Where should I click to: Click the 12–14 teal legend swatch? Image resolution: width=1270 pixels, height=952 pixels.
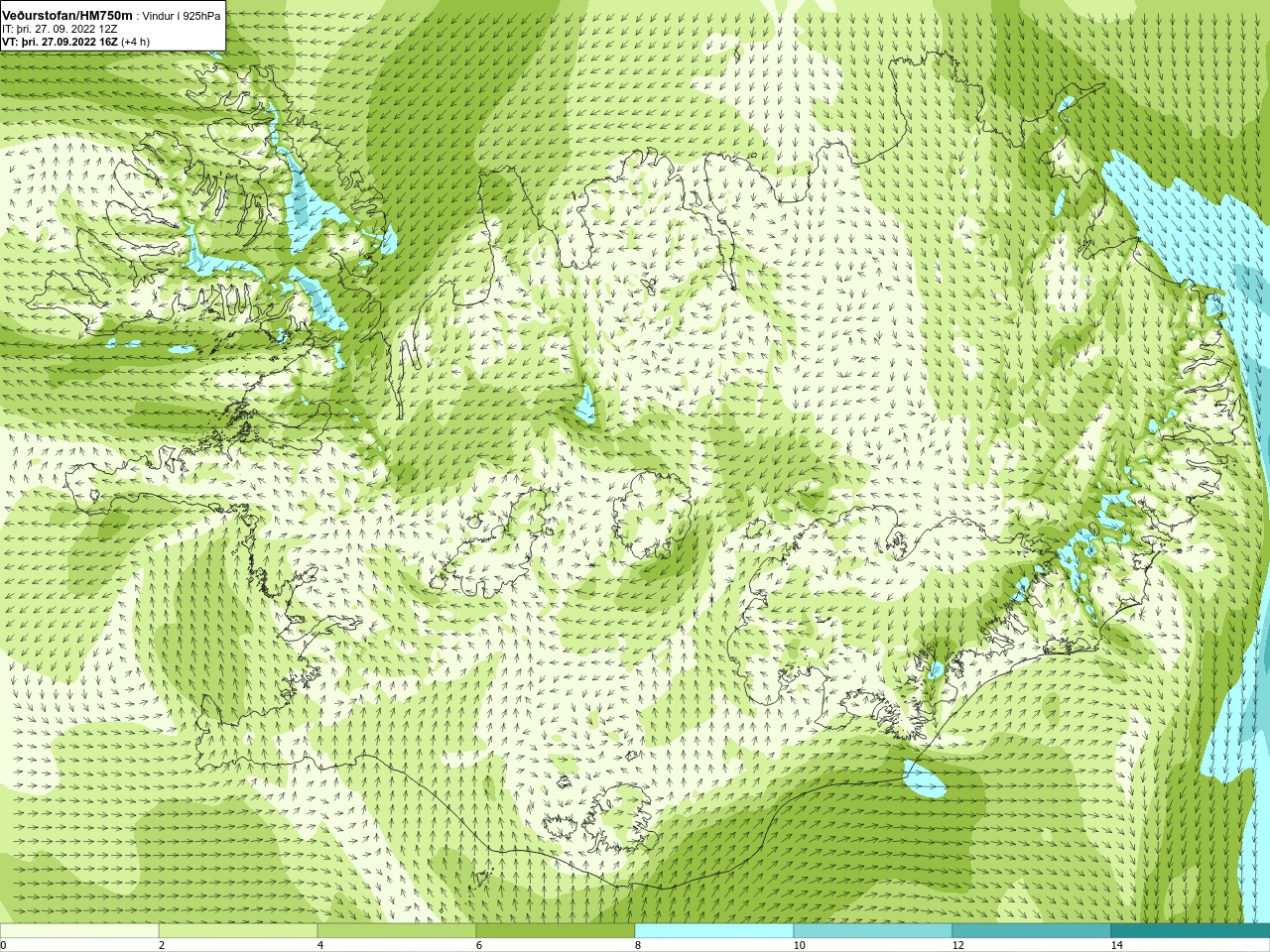click(x=1032, y=931)
